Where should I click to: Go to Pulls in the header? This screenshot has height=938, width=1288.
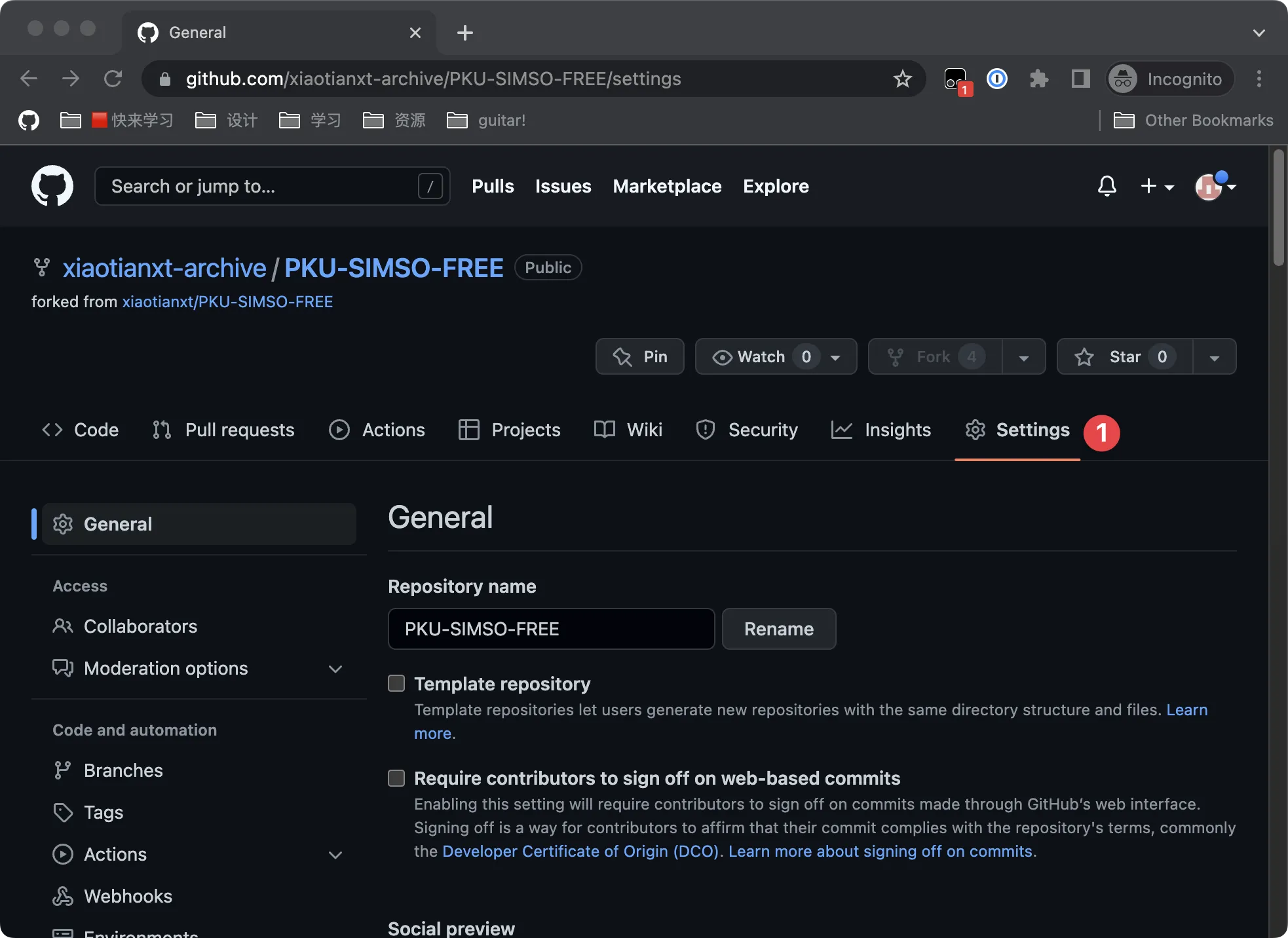[x=493, y=186]
